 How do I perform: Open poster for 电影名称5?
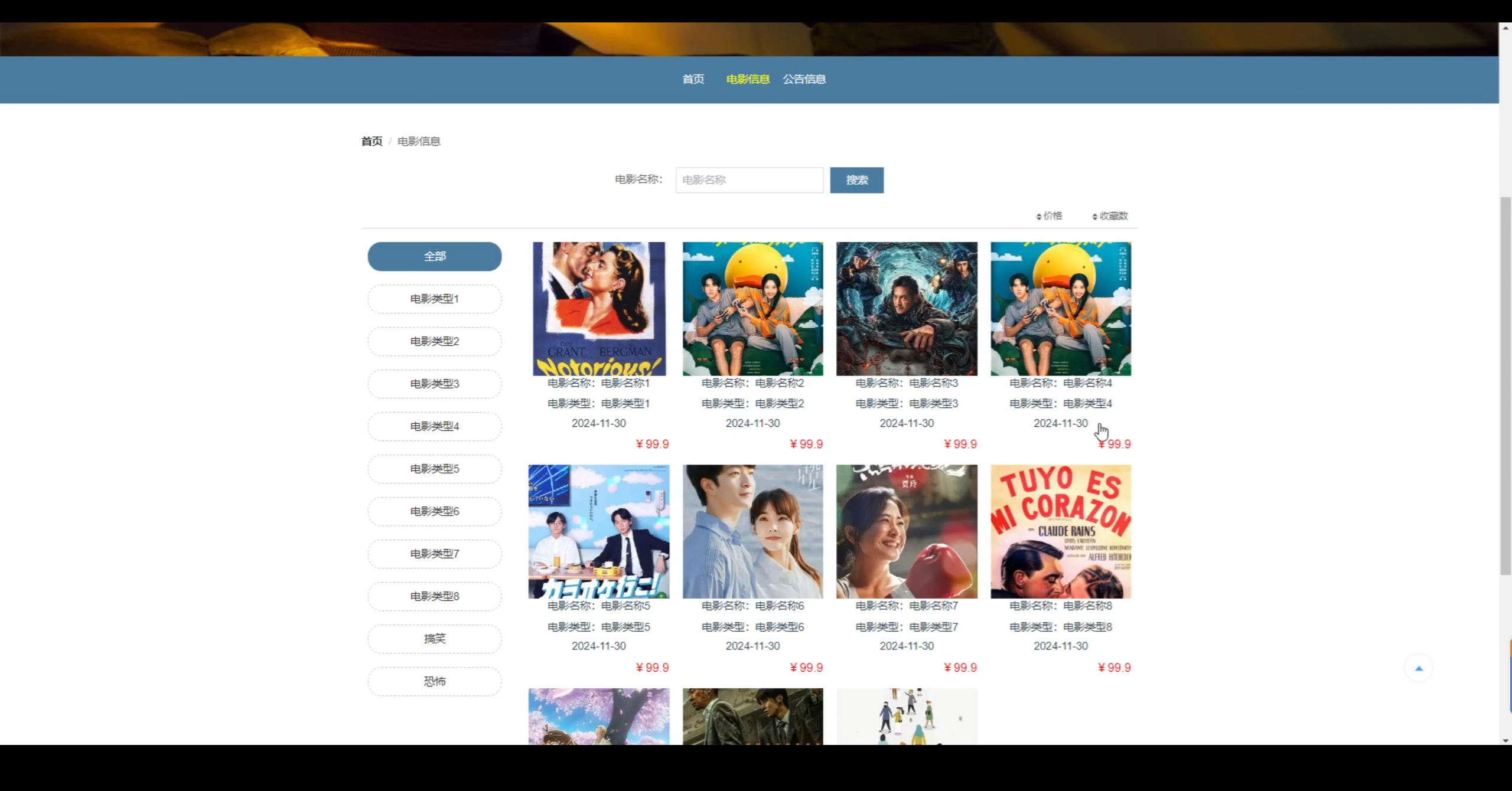tap(599, 531)
